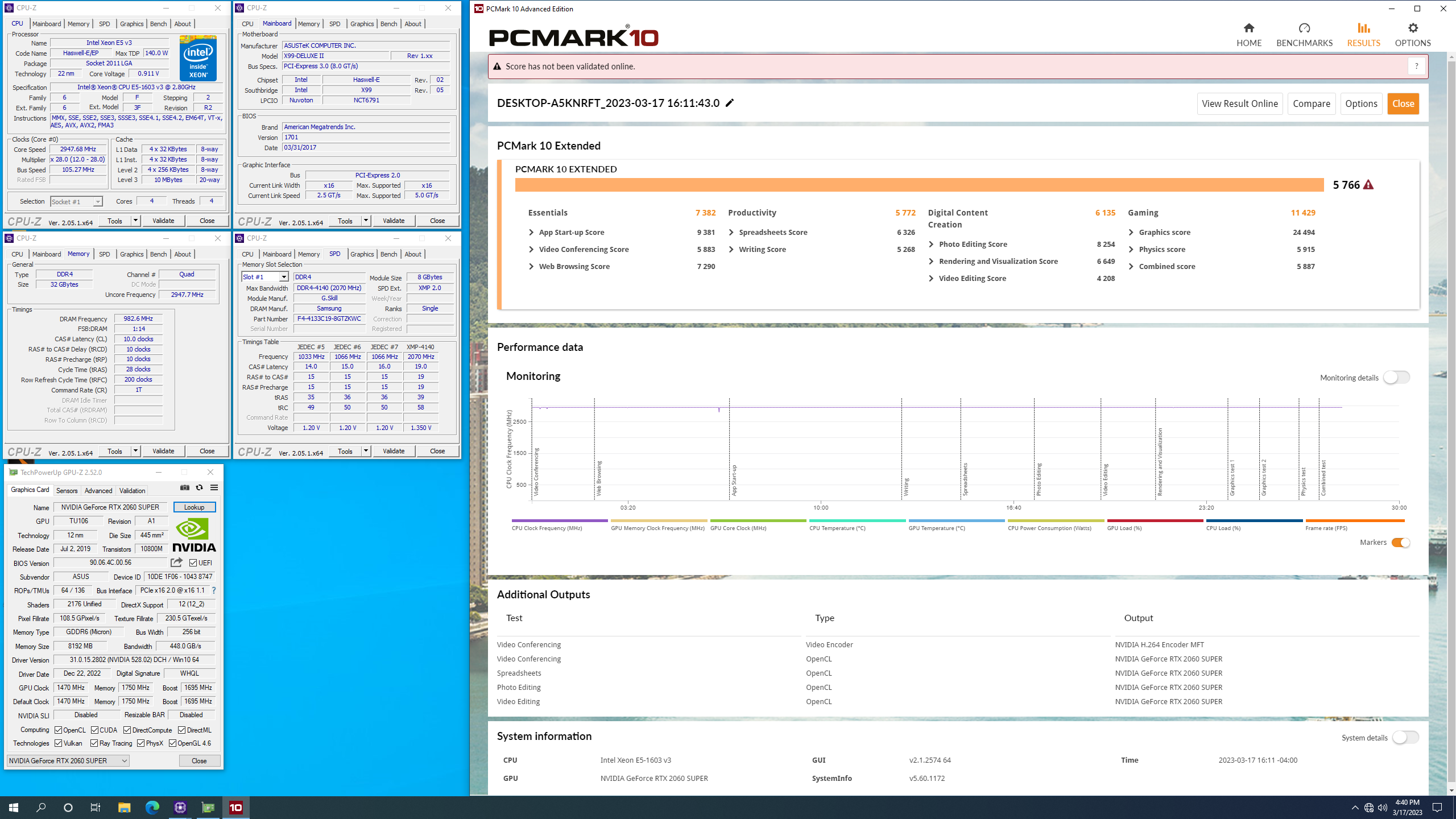Viewport: 1456px width, 819px height.
Task: Open Benchmarks gauge icon in PCMark
Action: click(x=1304, y=28)
